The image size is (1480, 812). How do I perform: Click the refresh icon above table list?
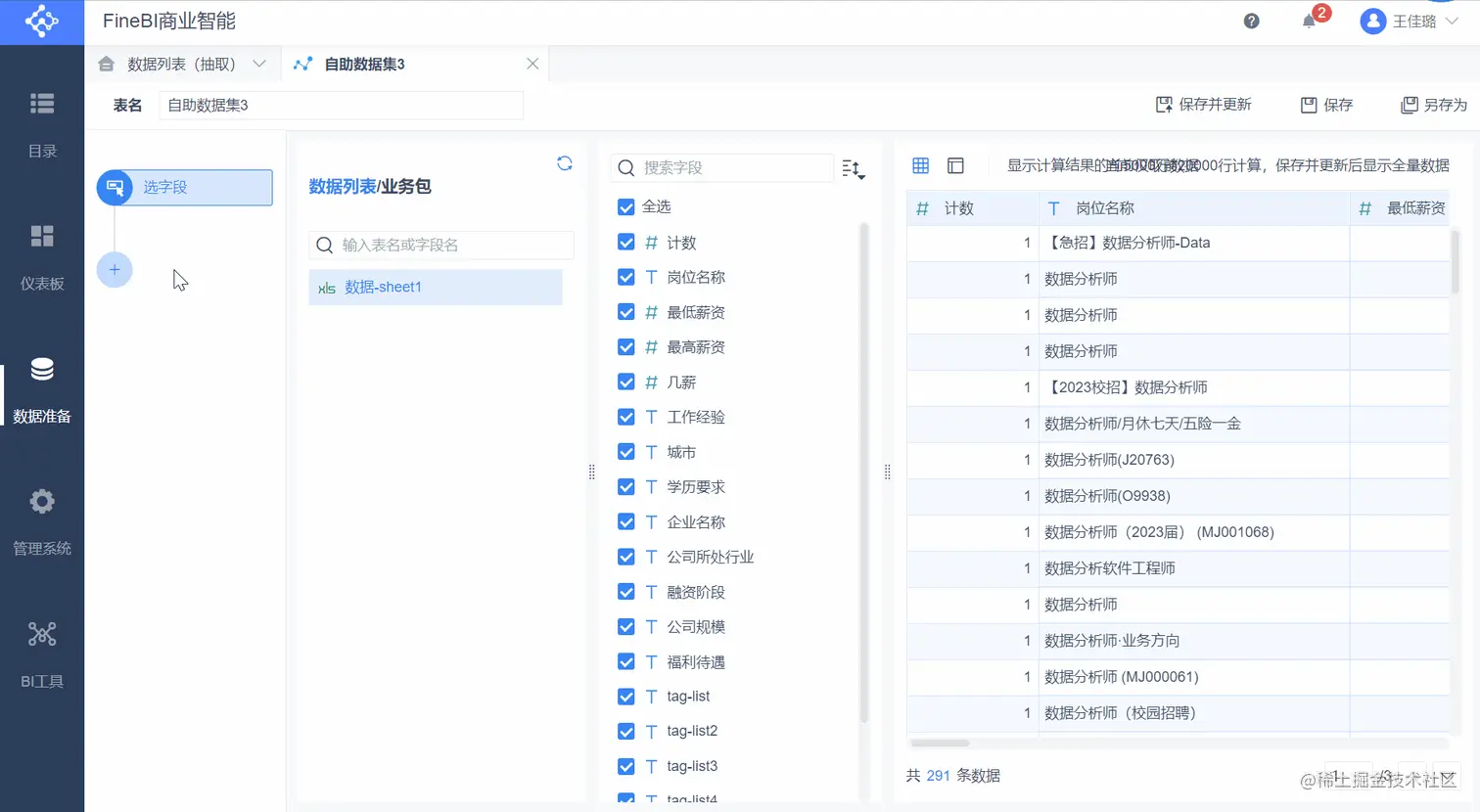(x=565, y=163)
